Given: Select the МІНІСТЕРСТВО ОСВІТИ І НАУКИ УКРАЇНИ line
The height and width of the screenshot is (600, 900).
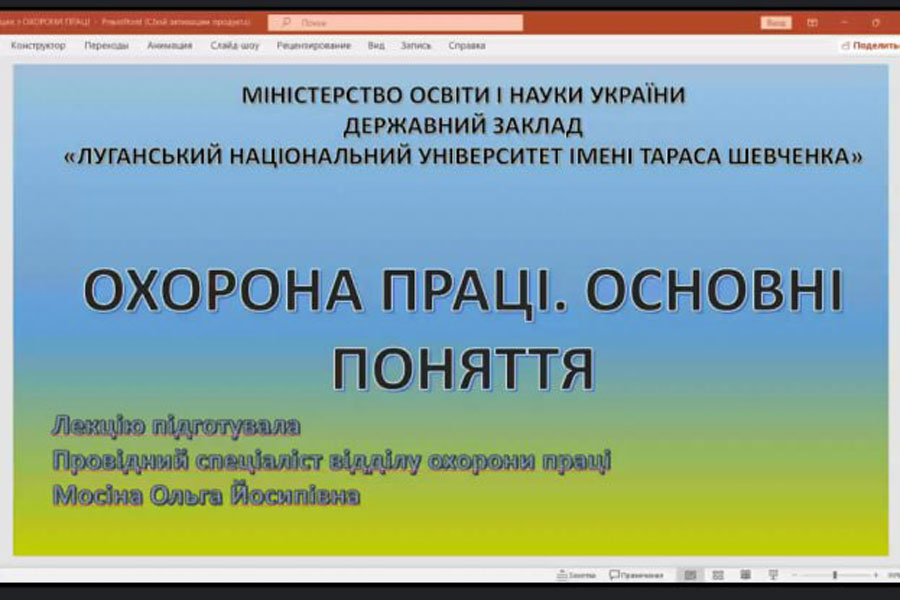Looking at the screenshot, I should coord(463,95).
